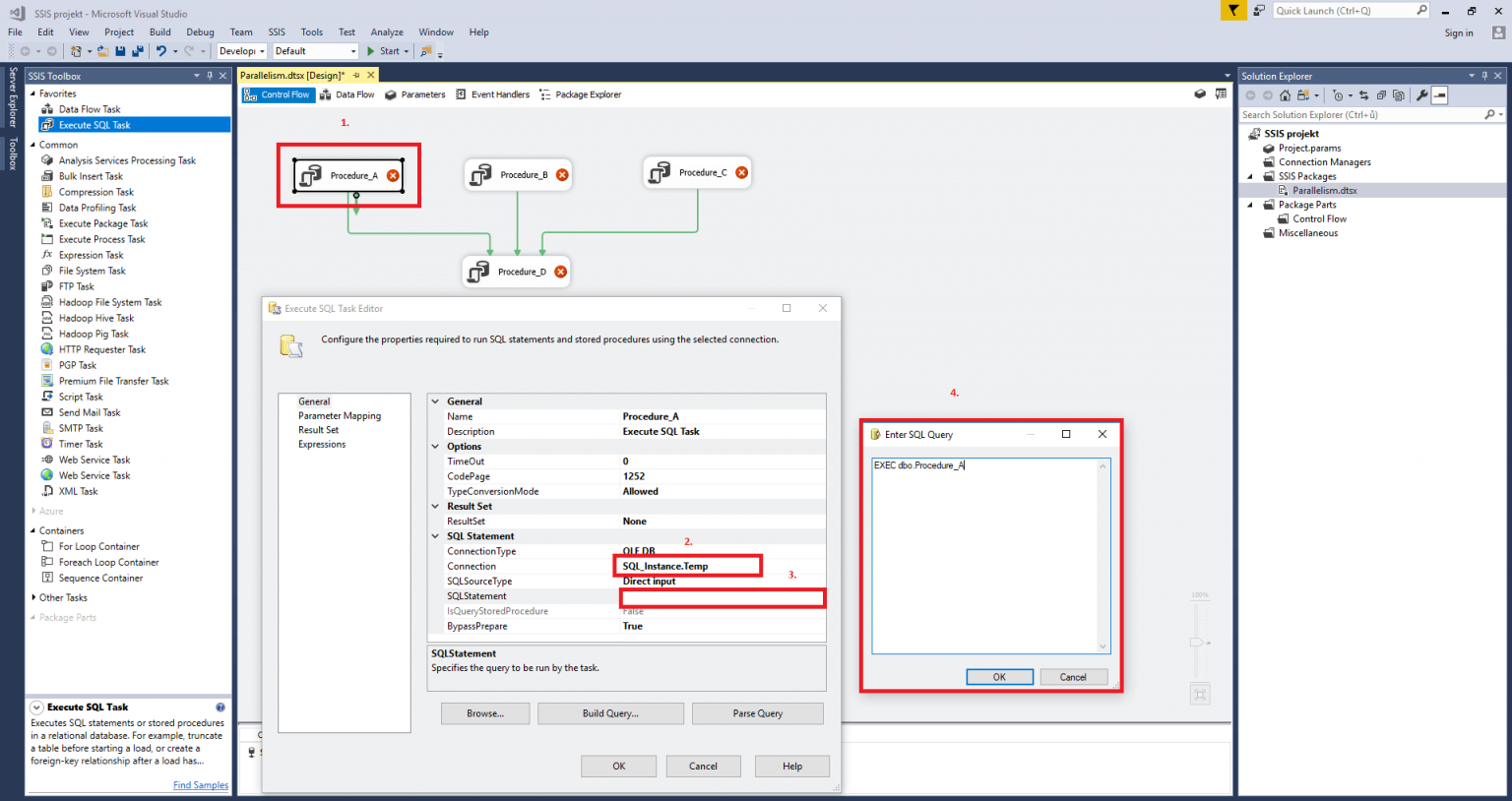Click the Open File toolbar icon
Screen dimensions: 1512x801
coord(102,51)
